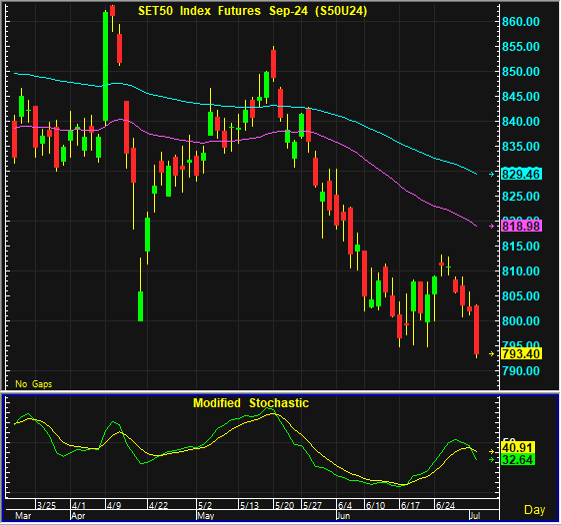Click the yellow arrow beside 793.40
561x525 pixels.
coord(492,354)
